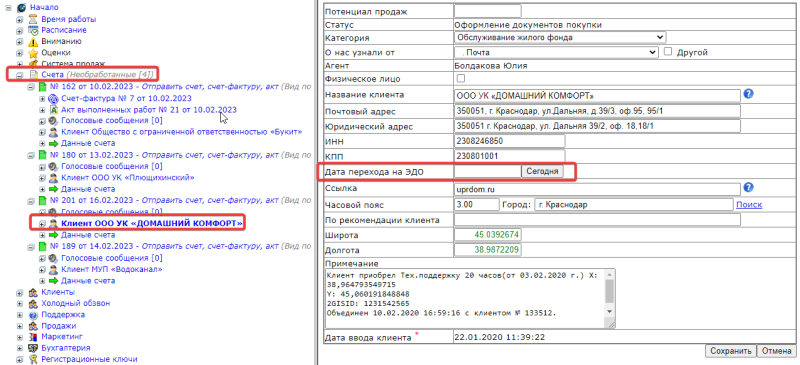The height and width of the screenshot is (365, 800).
Task: Click the Примечание textarea scrollbar down arrow
Action: (x=610, y=311)
